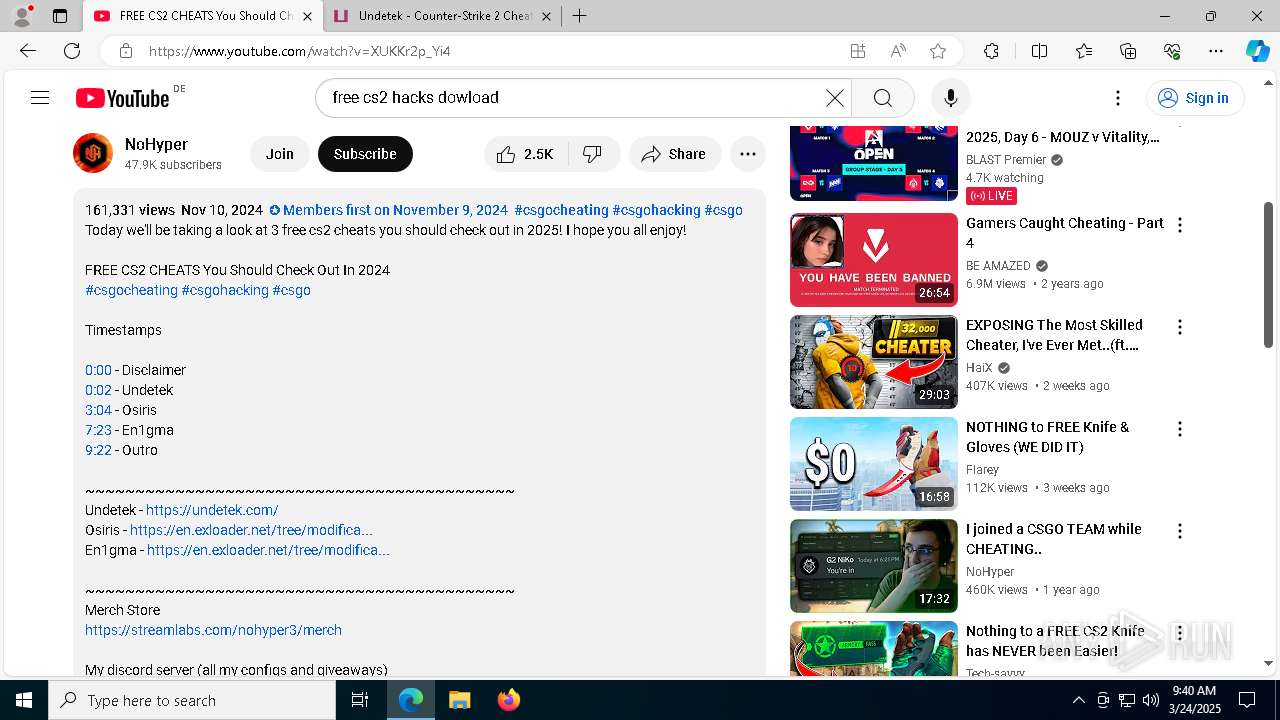The image size is (1280, 720).
Task: Open the $0 knife video thumbnail
Action: (x=874, y=464)
